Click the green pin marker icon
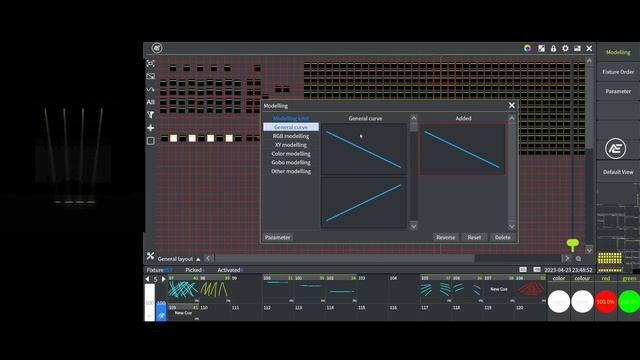 click(573, 245)
